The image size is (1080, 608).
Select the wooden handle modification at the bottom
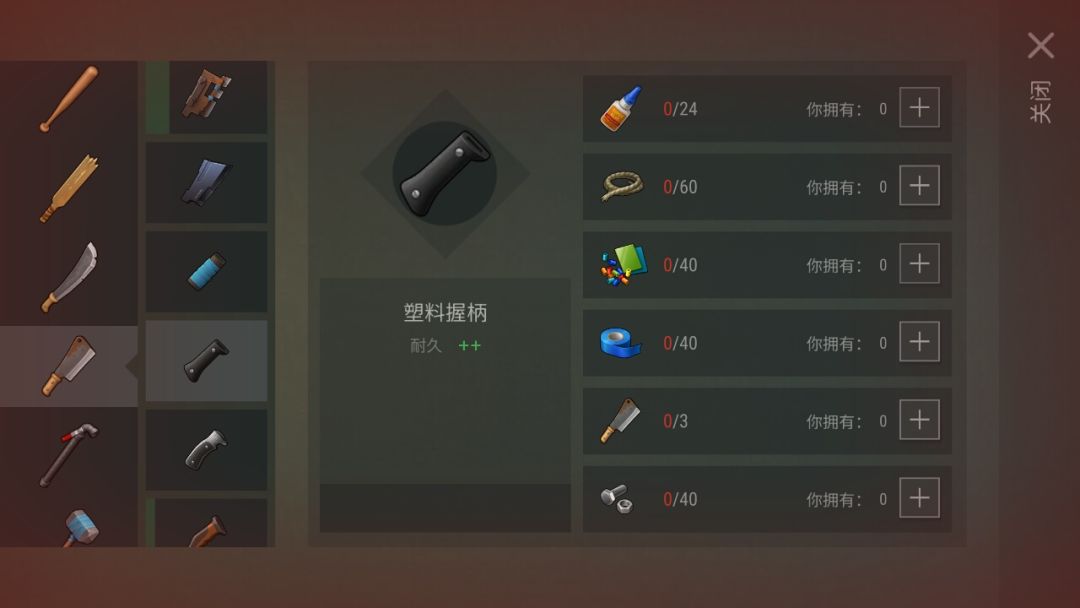207,523
